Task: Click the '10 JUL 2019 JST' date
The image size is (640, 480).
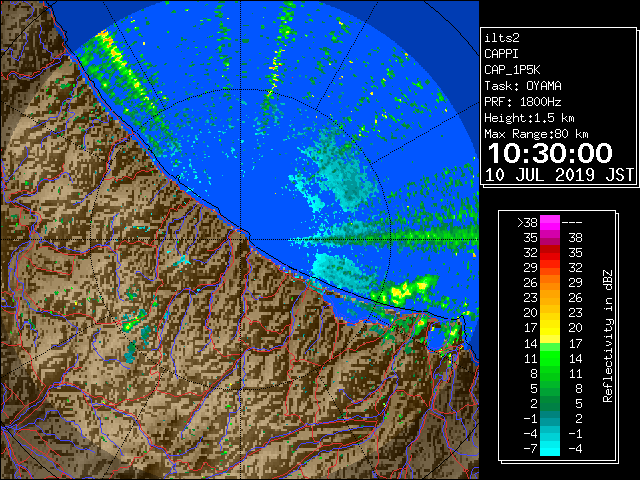Action: point(560,175)
